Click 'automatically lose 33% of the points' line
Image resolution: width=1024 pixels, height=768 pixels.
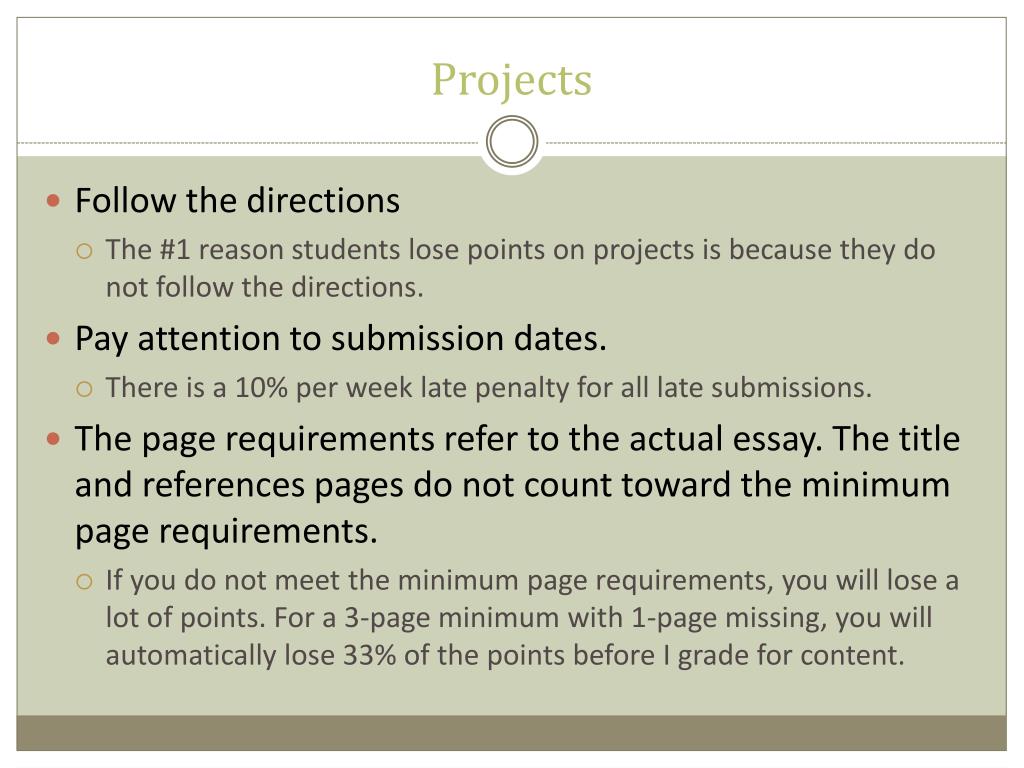click(x=505, y=656)
